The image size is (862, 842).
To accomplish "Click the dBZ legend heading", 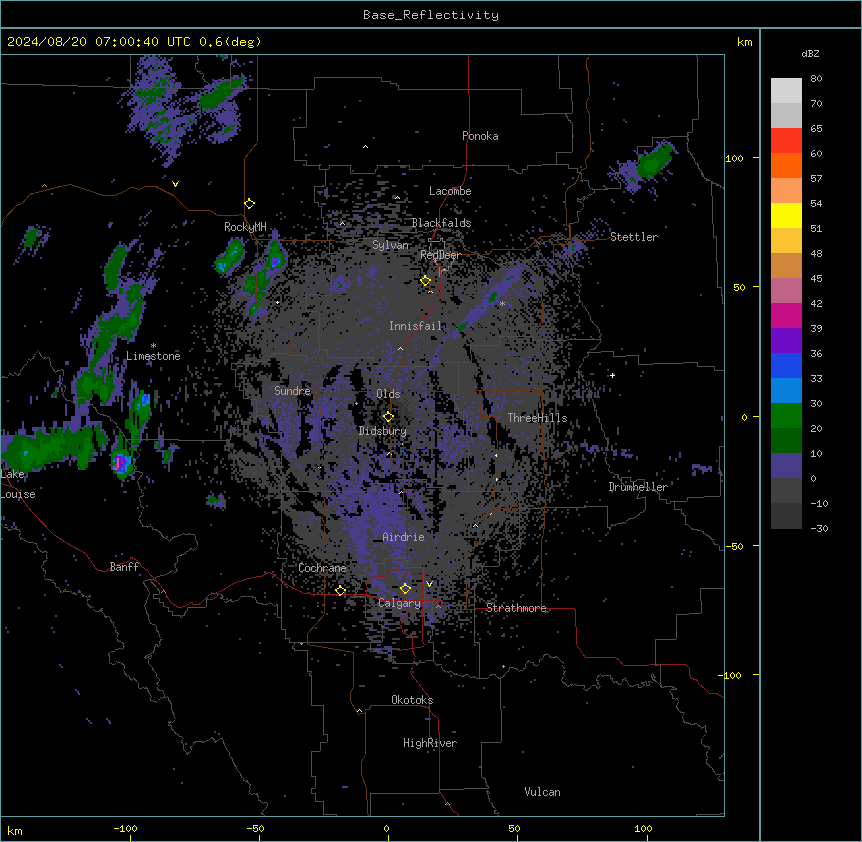I will (x=810, y=53).
